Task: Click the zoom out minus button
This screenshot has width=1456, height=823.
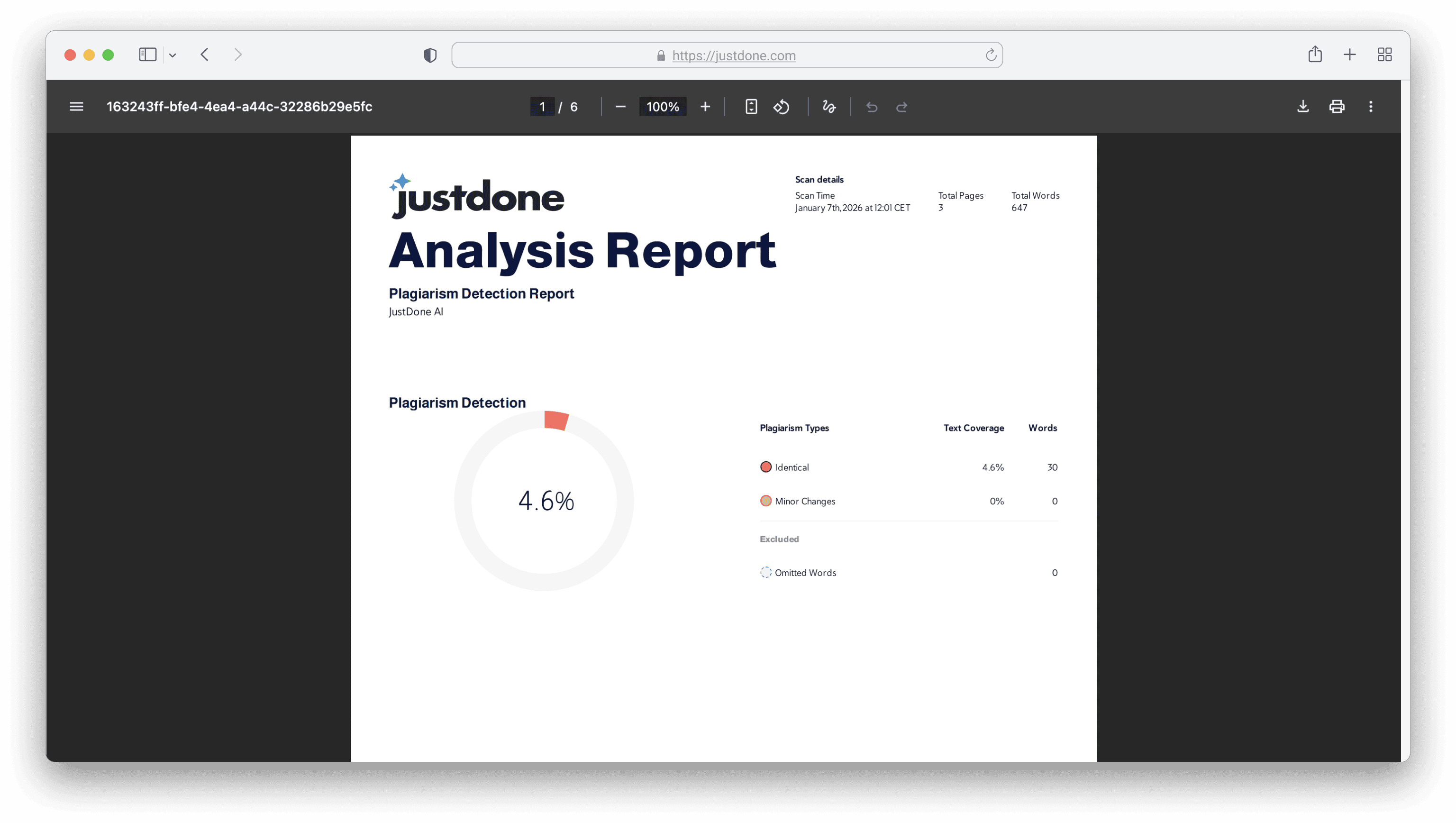Action: 620,107
